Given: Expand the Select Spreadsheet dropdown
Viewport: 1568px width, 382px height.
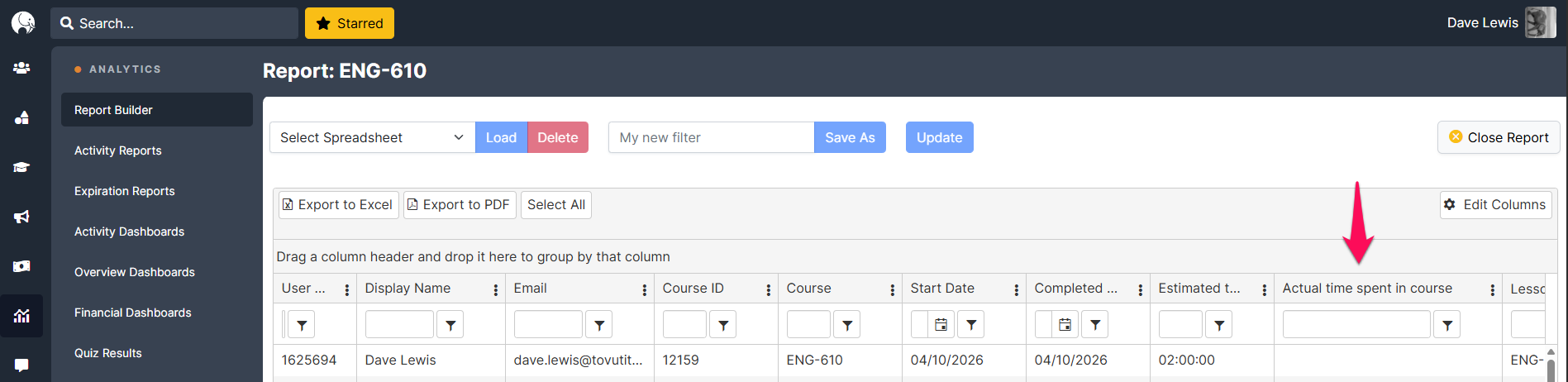Looking at the screenshot, I should pos(372,137).
